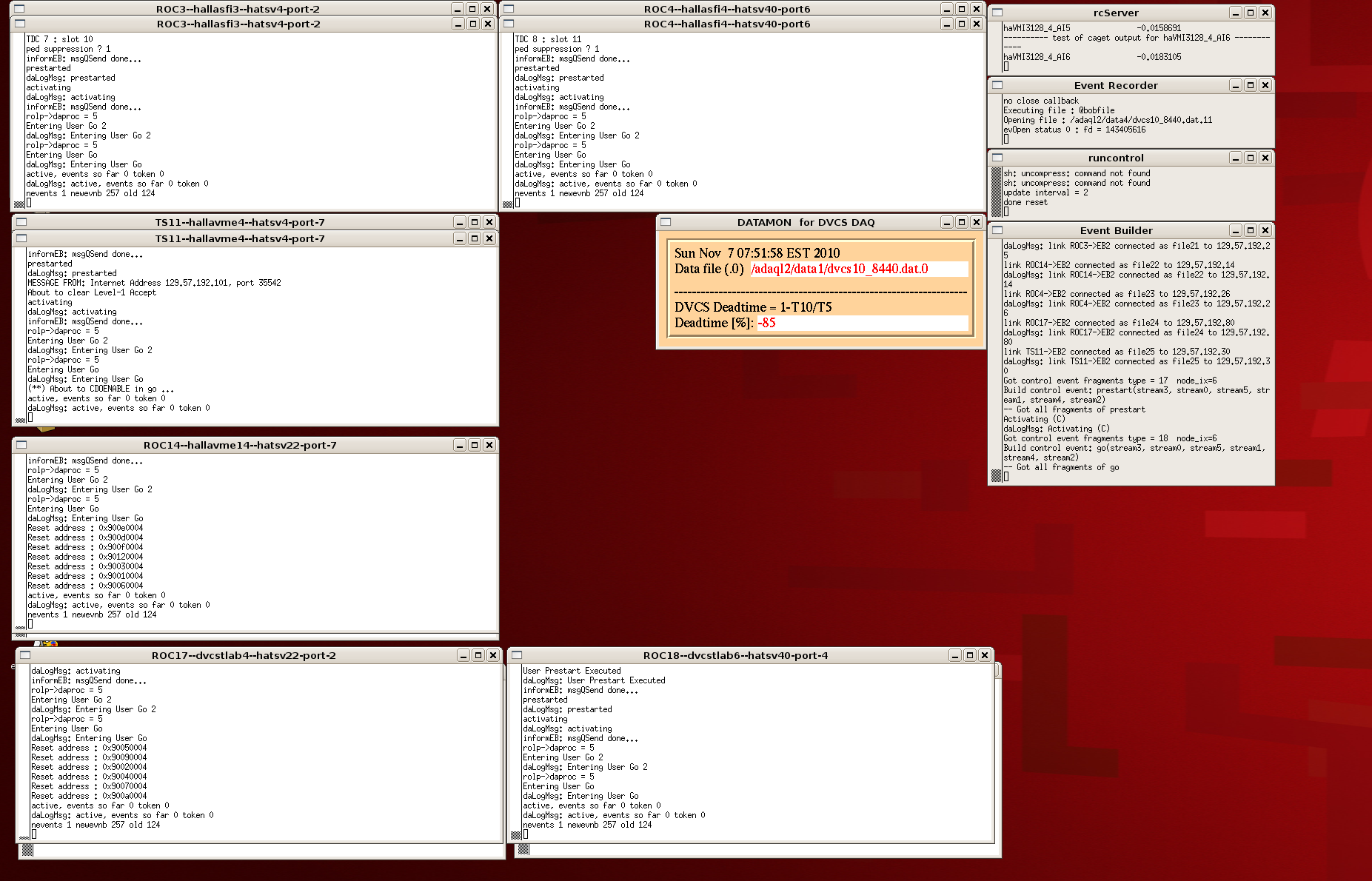Close the Event Recorder window
Viewport: 1372px width, 881px height.
[1265, 85]
